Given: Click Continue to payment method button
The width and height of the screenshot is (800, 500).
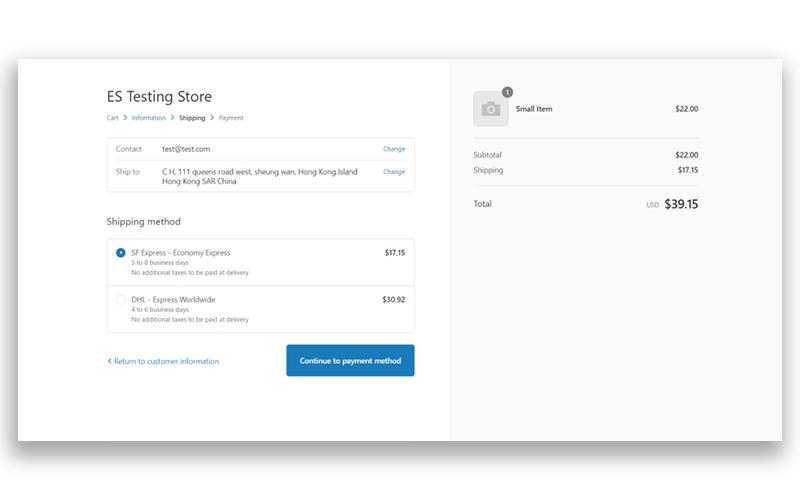Looking at the screenshot, I should 350,361.
